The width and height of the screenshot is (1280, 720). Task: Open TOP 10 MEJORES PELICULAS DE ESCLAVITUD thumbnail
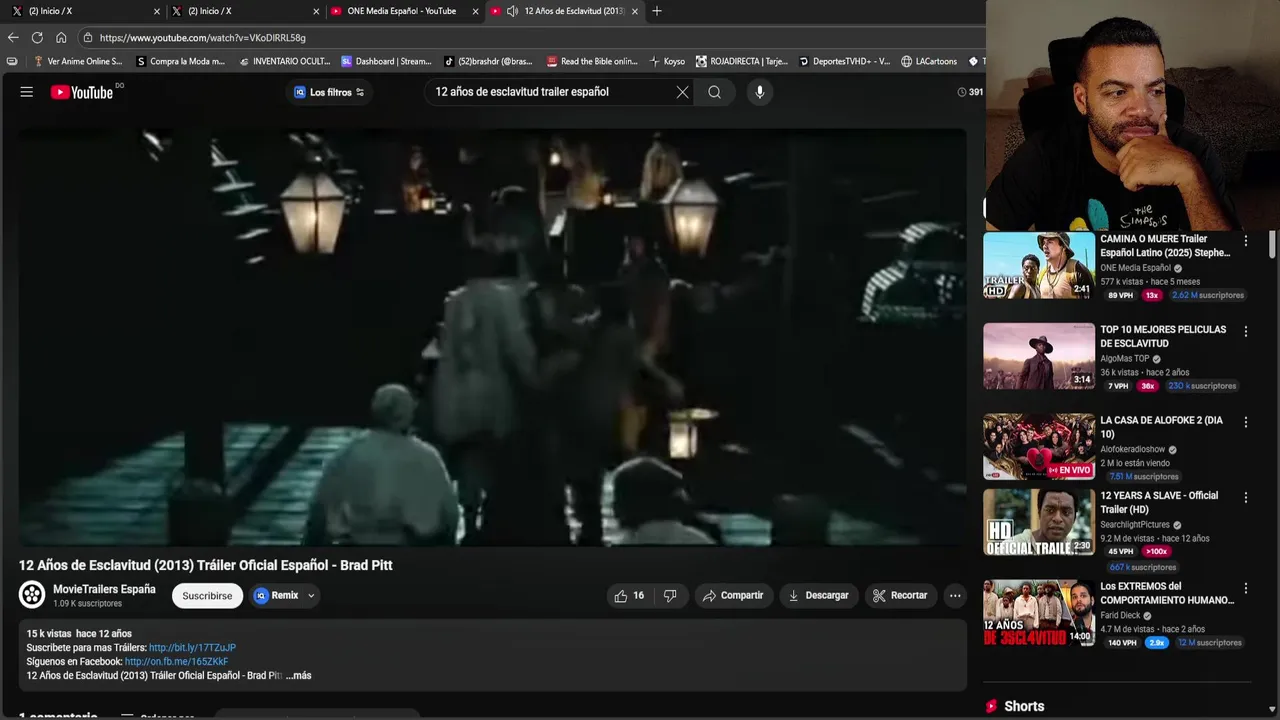click(1039, 356)
